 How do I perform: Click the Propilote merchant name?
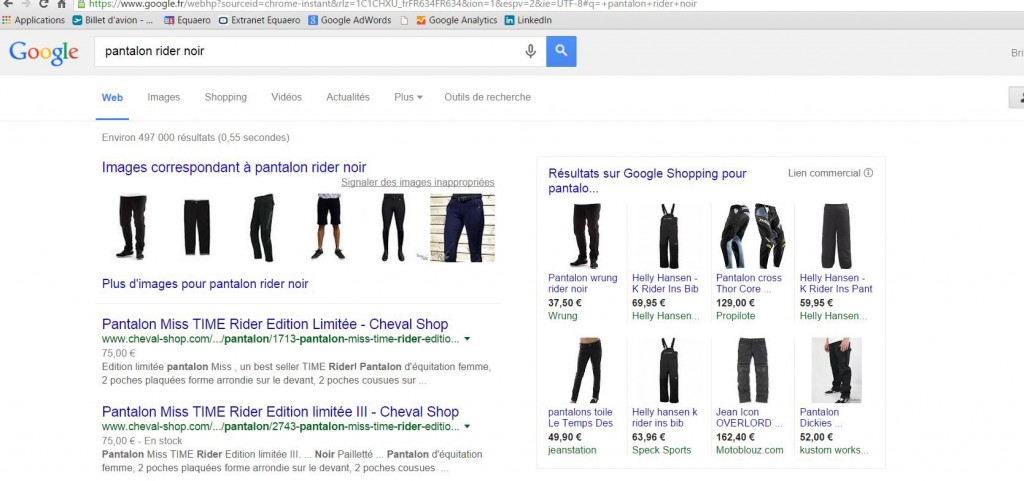(735, 316)
